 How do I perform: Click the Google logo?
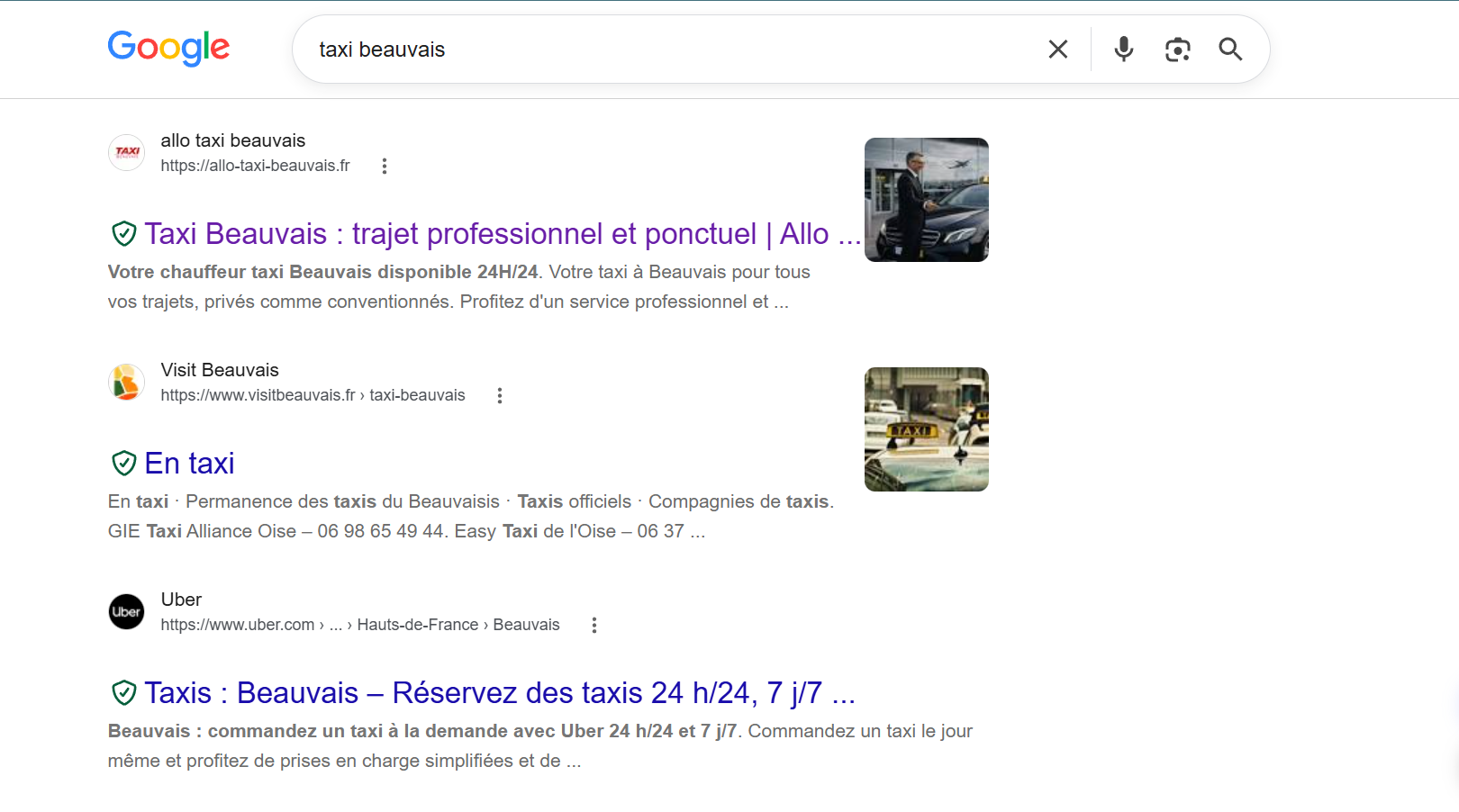coord(168,48)
